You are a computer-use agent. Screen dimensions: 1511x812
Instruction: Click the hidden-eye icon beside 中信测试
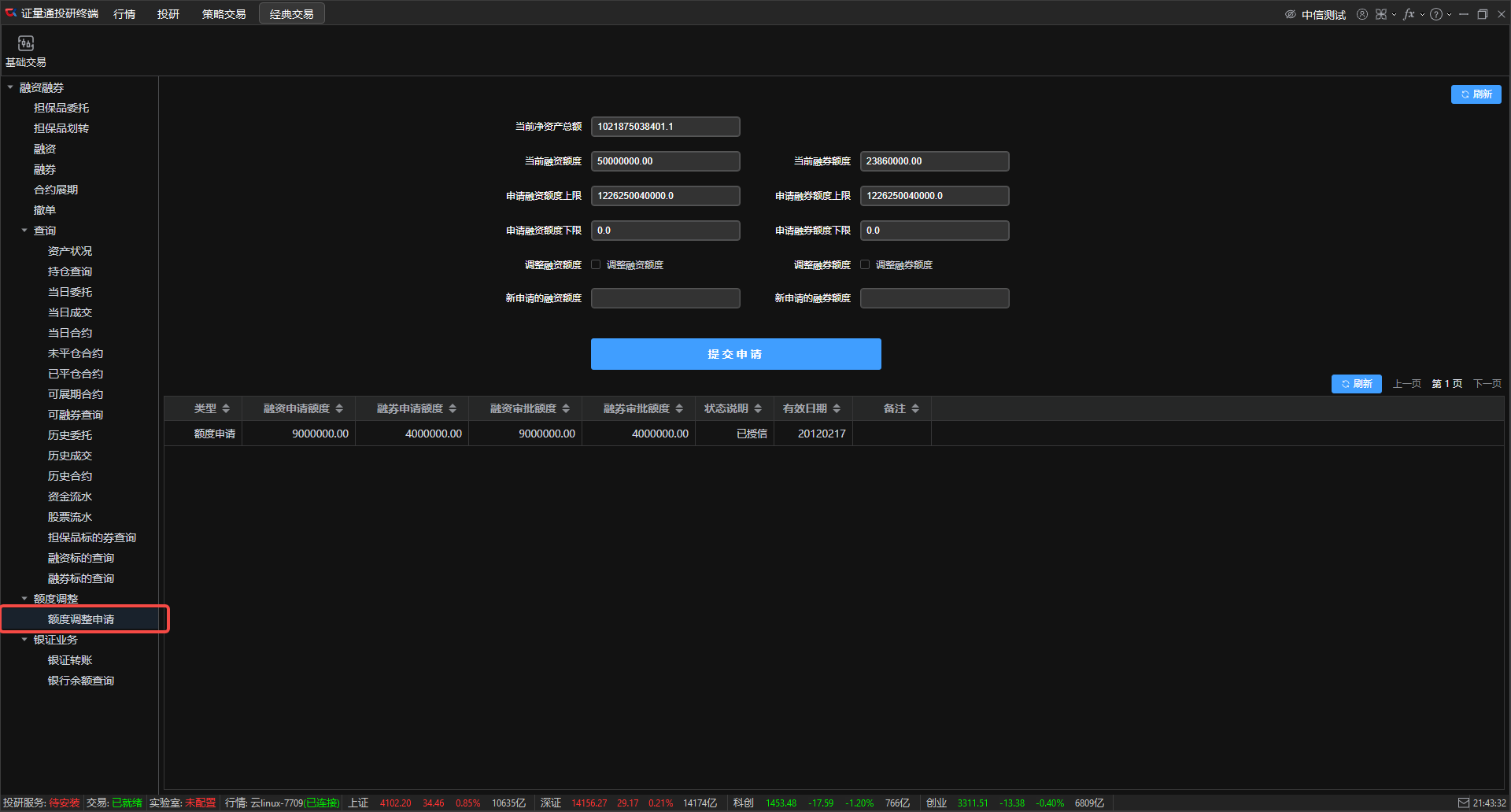pos(1291,14)
